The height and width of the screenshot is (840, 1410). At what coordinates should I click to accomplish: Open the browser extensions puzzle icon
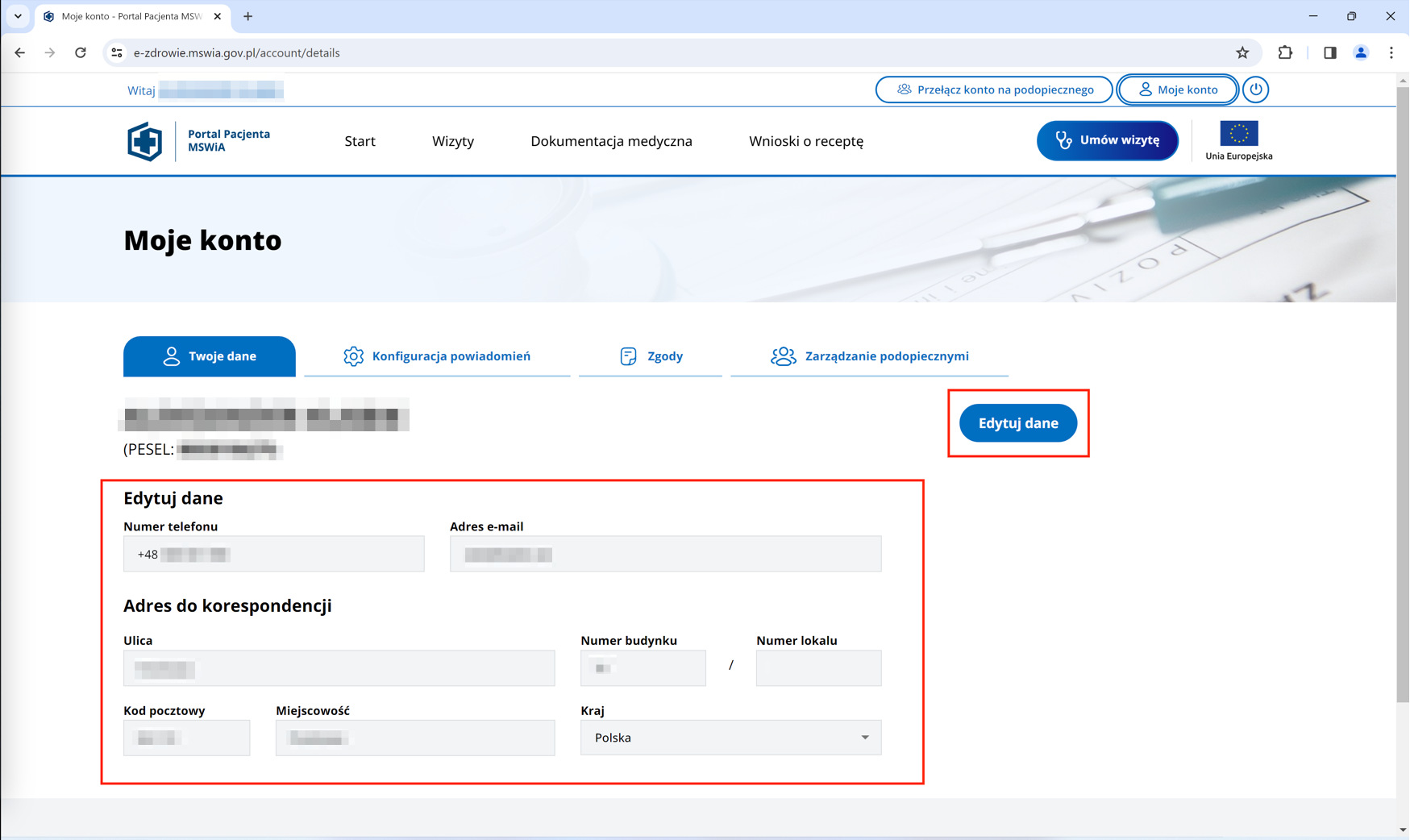(x=1285, y=53)
